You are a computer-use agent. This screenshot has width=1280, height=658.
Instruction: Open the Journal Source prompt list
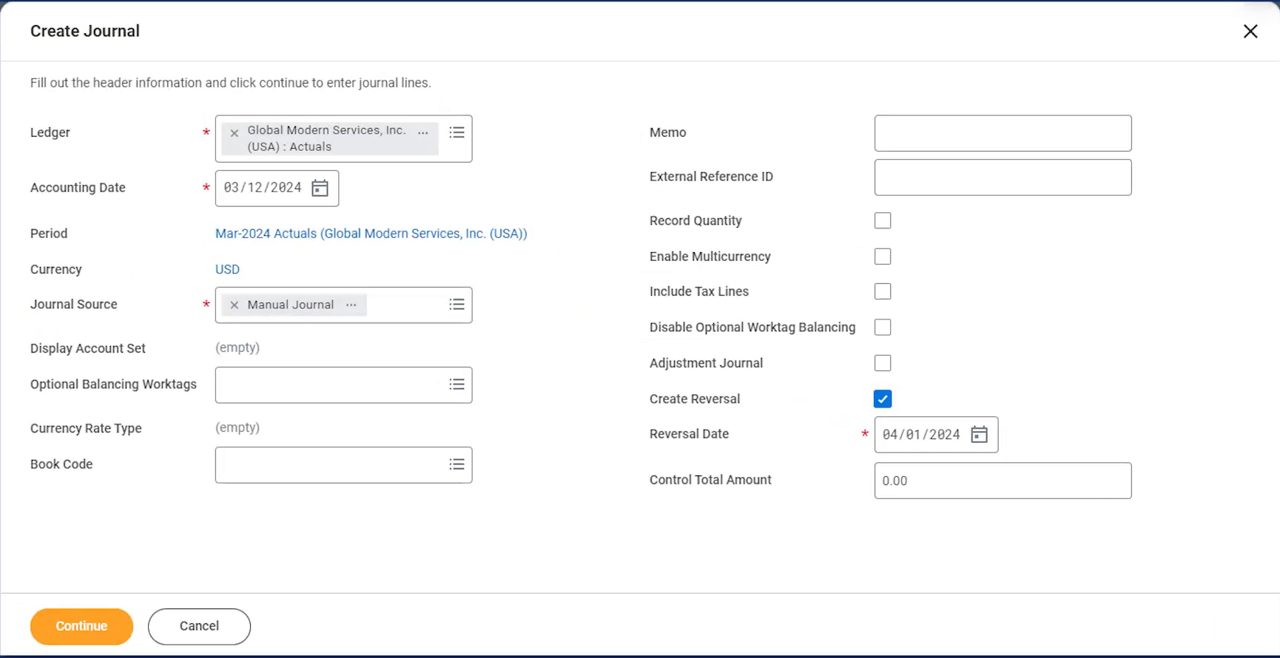click(456, 304)
